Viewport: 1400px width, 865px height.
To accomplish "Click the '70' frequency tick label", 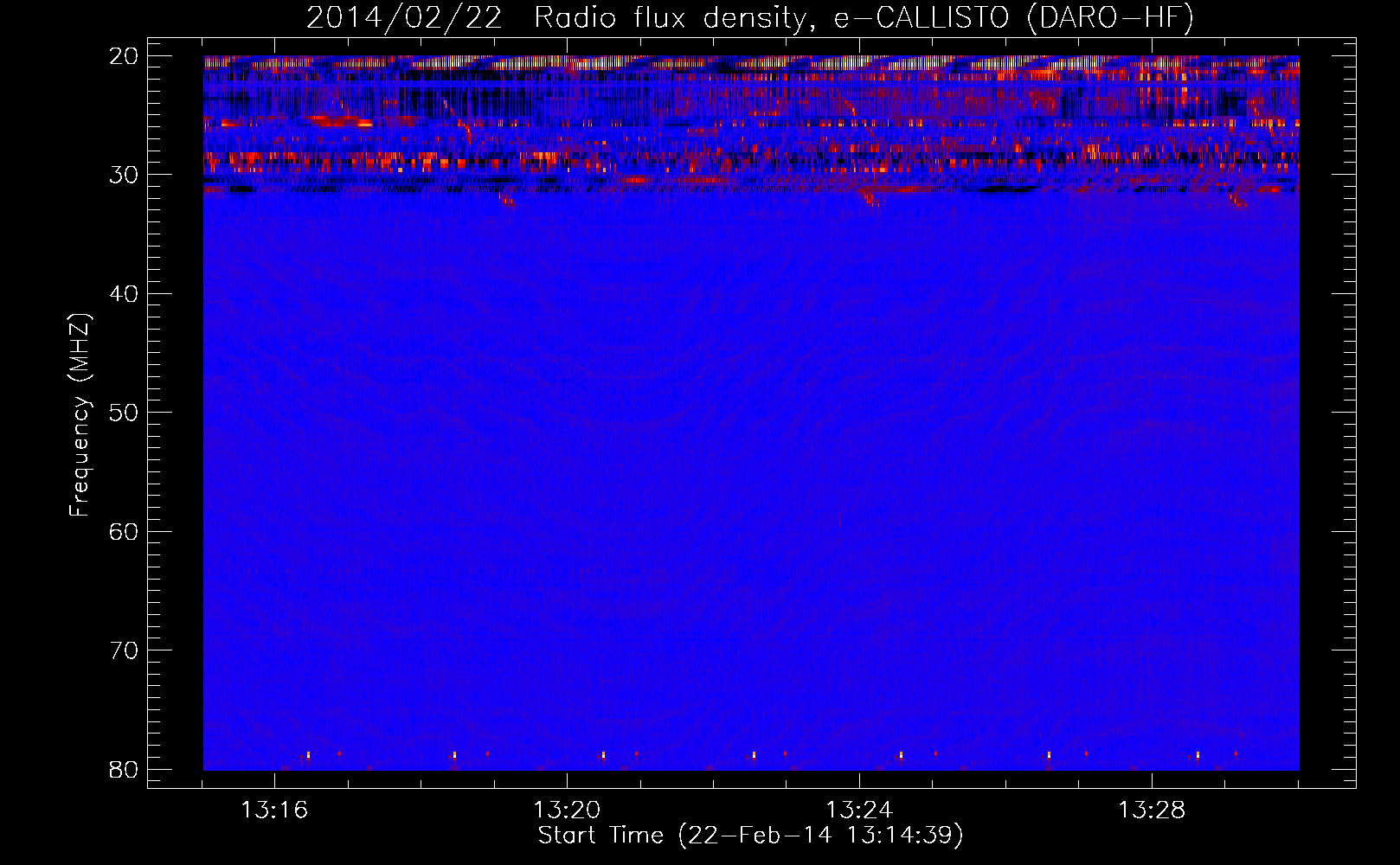I will coord(124,650).
